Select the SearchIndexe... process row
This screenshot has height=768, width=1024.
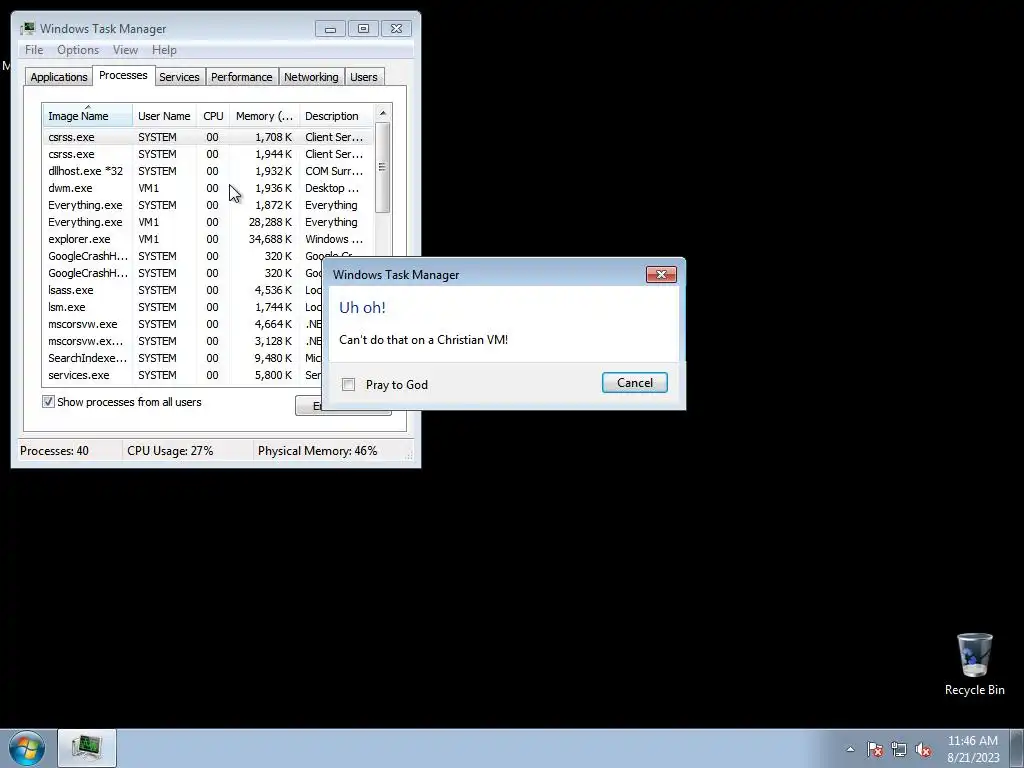183,358
